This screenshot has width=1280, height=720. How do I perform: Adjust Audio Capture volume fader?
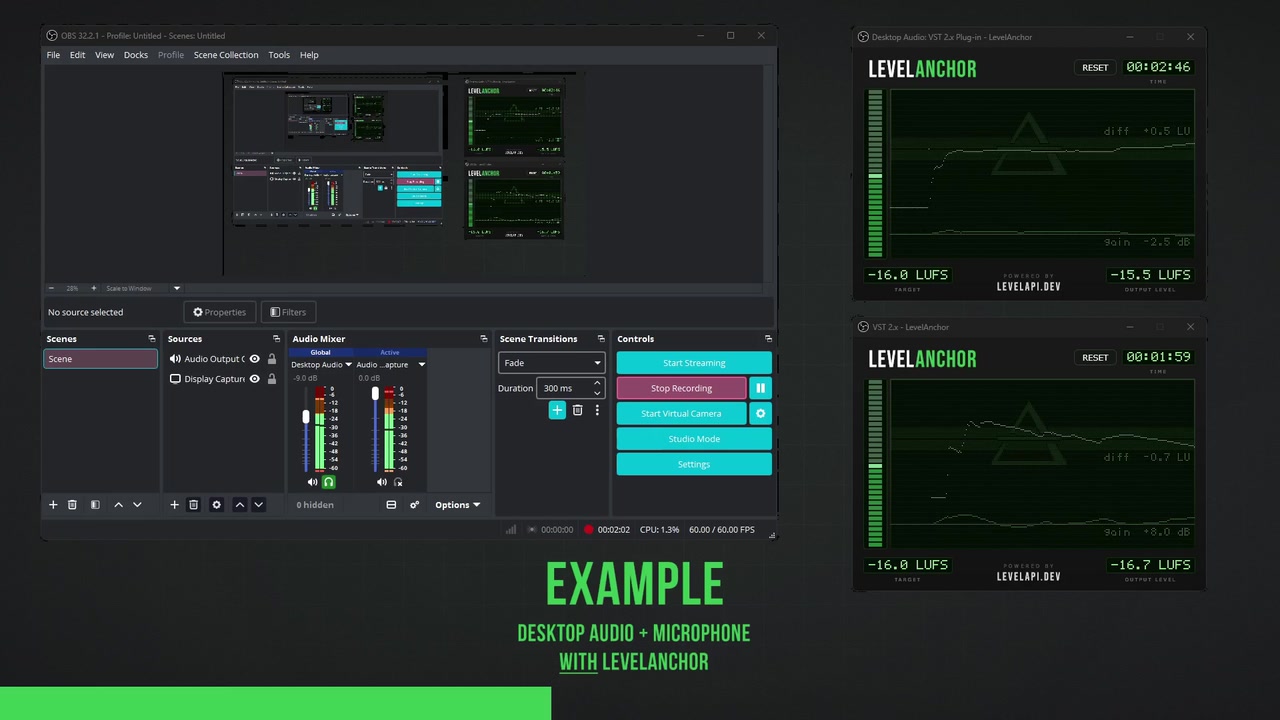click(375, 393)
